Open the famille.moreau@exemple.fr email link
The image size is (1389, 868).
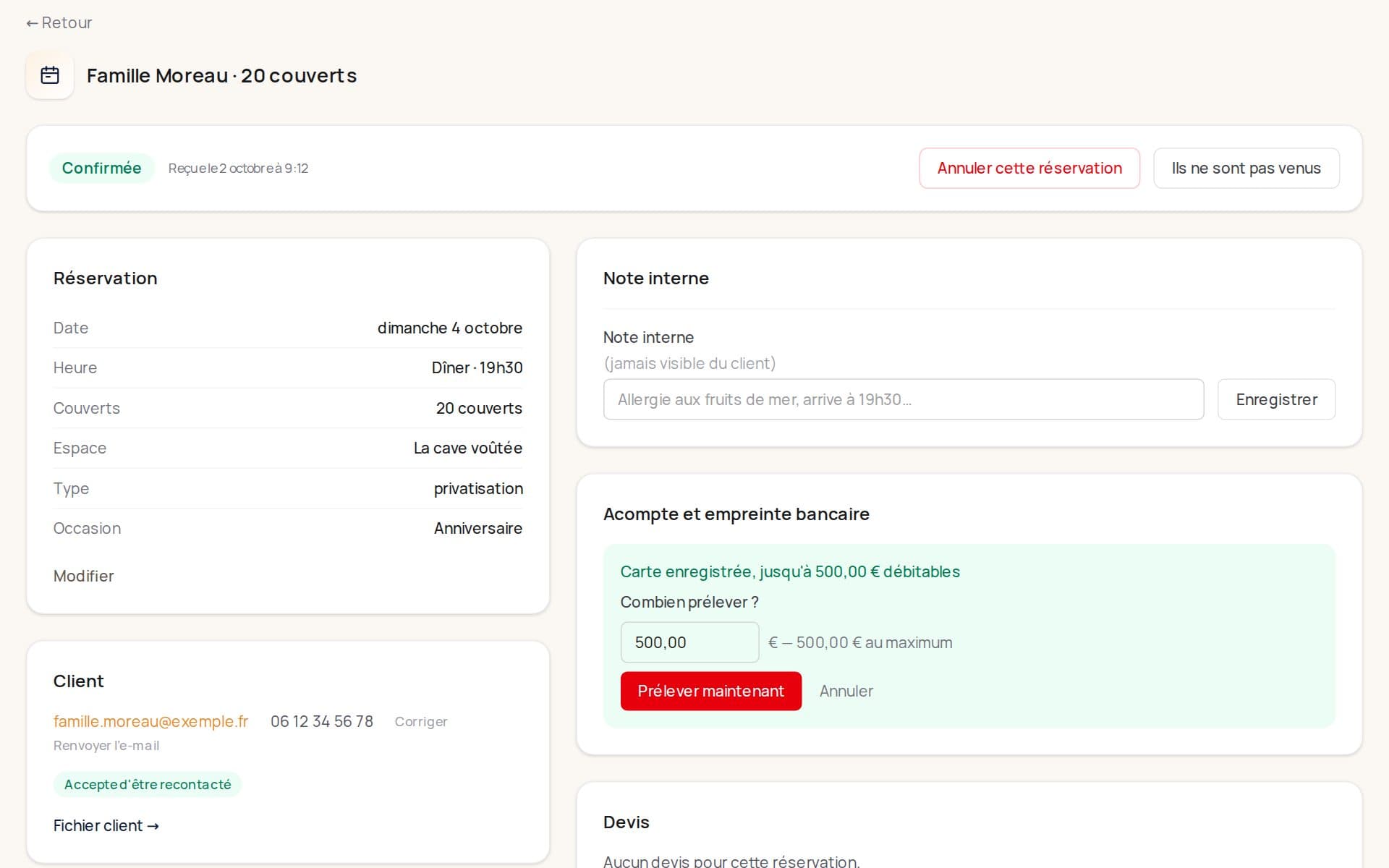[x=150, y=721]
